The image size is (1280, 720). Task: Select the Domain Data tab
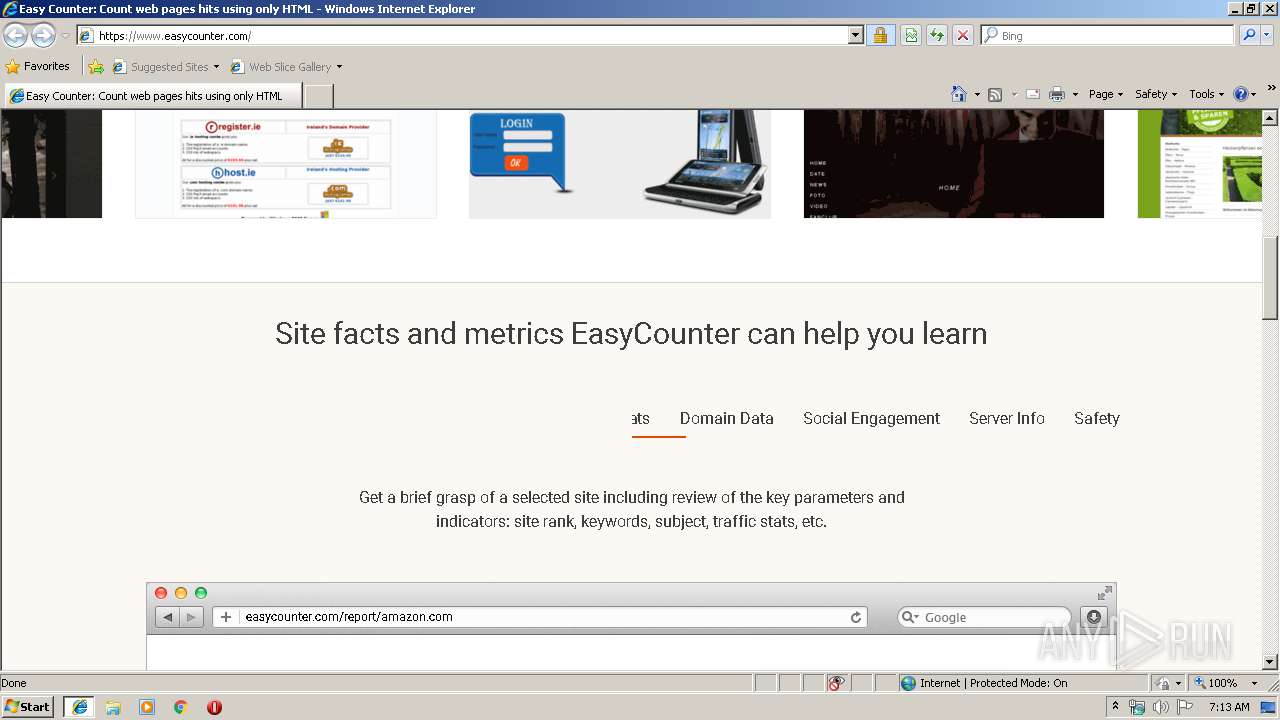(727, 419)
